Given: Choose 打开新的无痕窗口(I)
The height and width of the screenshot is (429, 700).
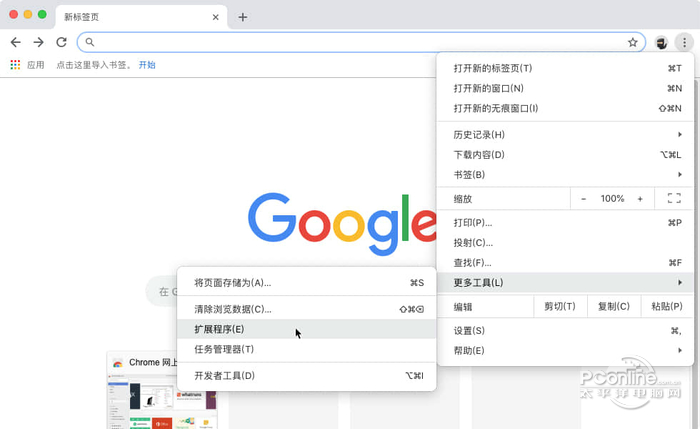Looking at the screenshot, I should [565, 108].
